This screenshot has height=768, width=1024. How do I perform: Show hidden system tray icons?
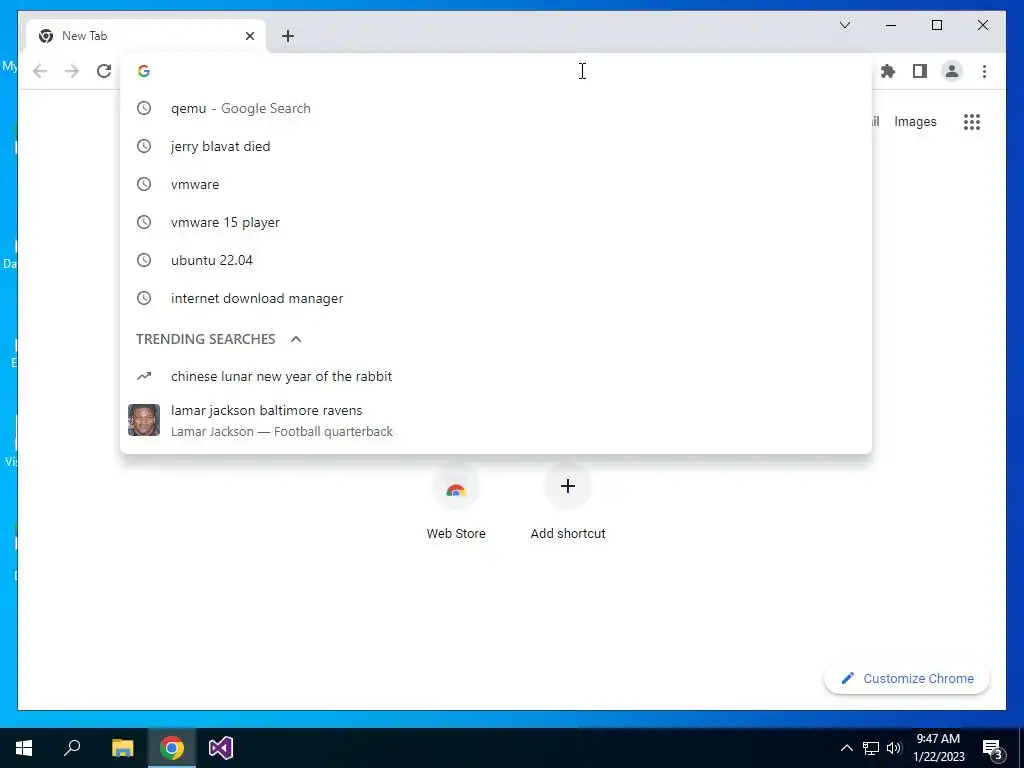point(846,748)
